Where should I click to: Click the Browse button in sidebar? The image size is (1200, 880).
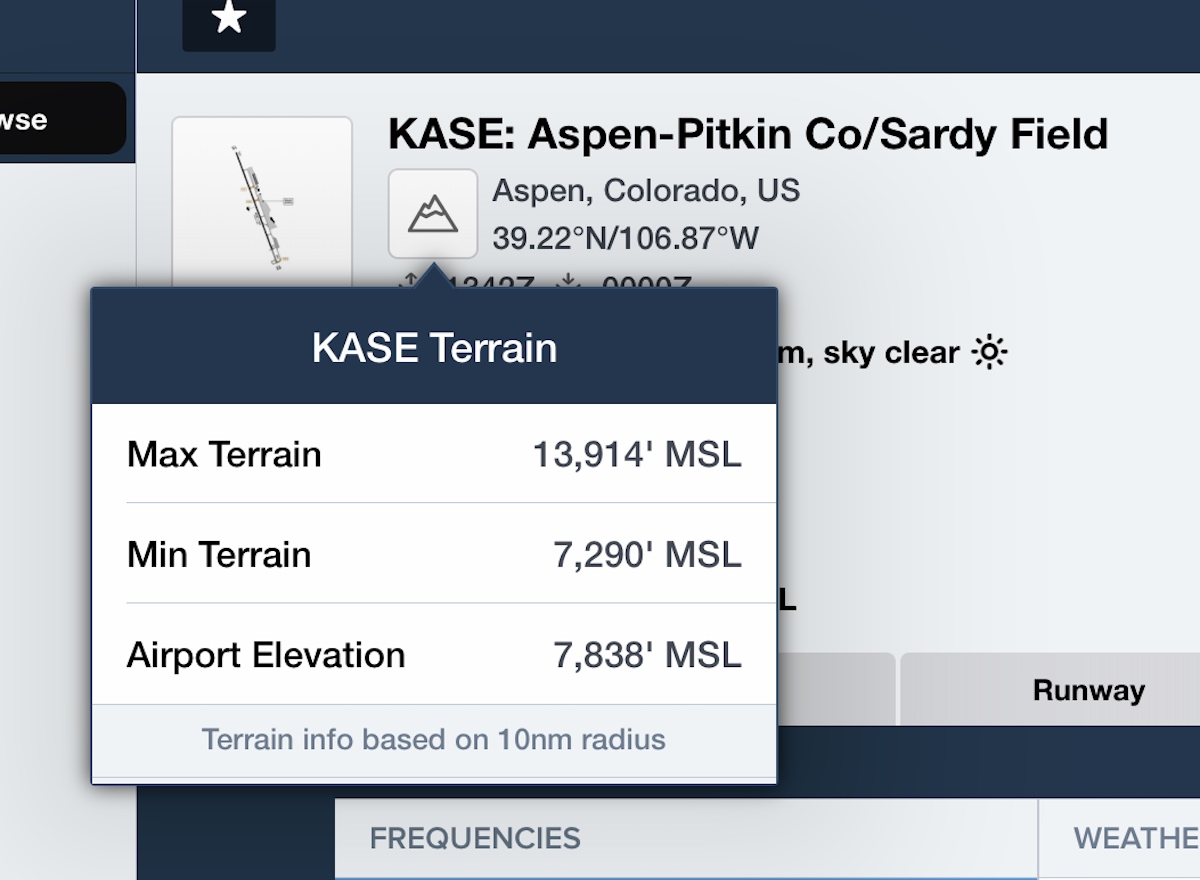60,119
